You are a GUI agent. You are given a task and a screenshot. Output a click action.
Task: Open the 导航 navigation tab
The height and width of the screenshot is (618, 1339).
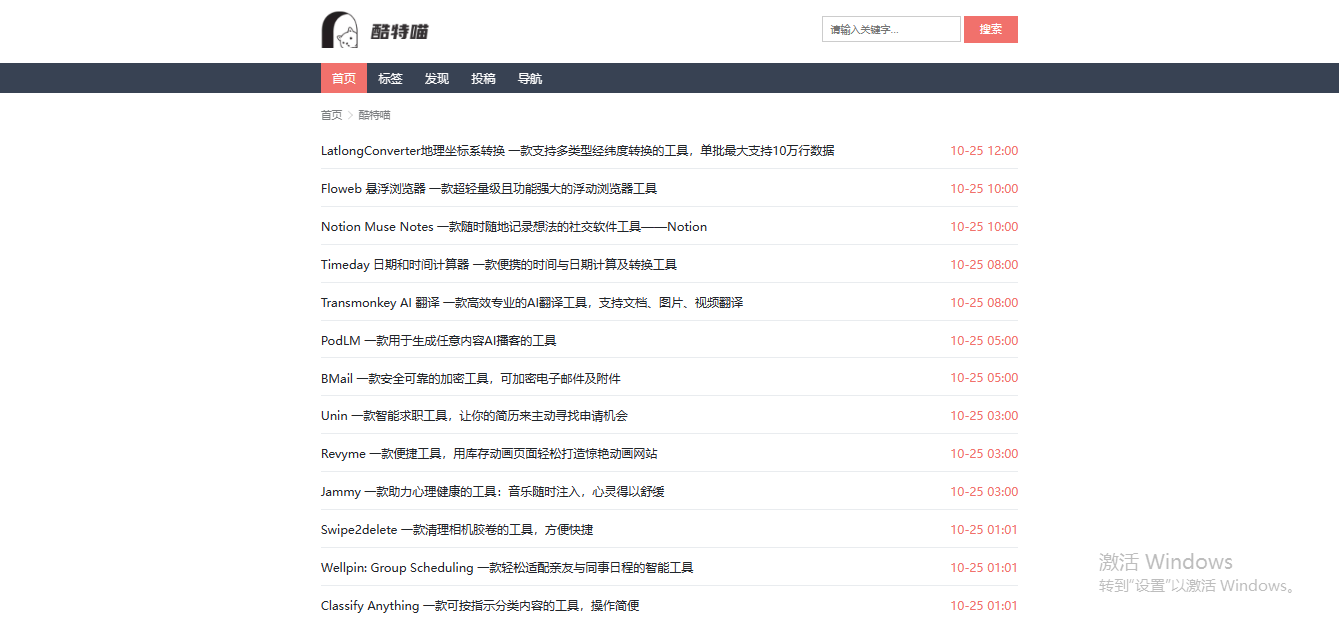point(530,78)
